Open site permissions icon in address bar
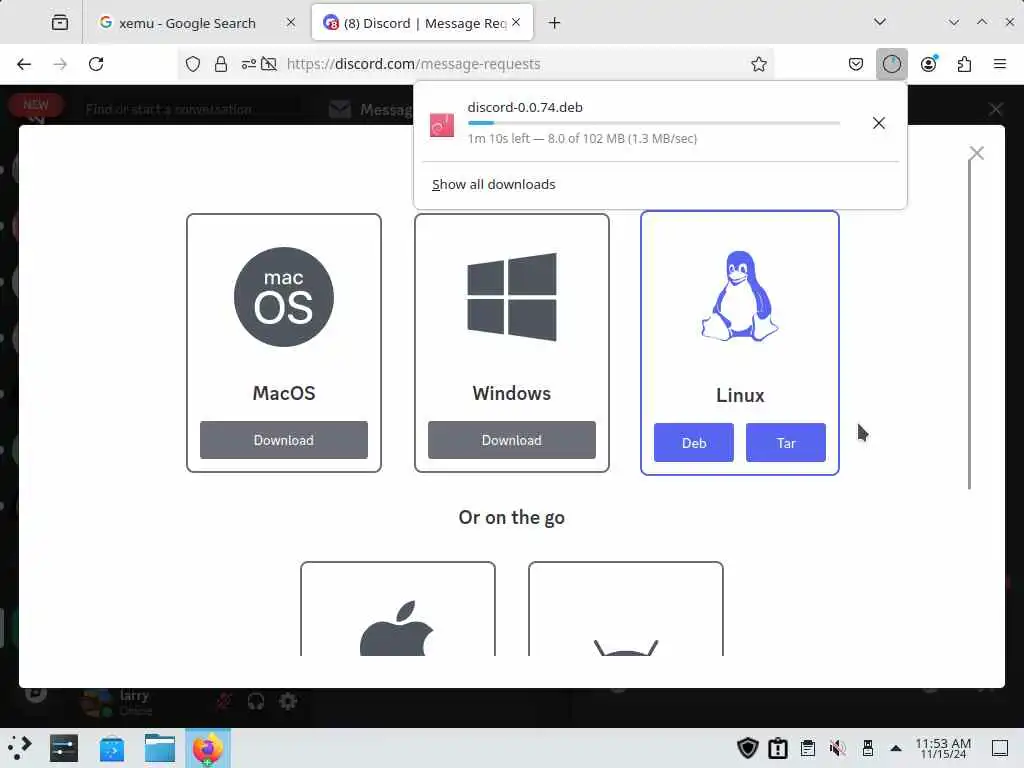The image size is (1024, 768). [249, 64]
